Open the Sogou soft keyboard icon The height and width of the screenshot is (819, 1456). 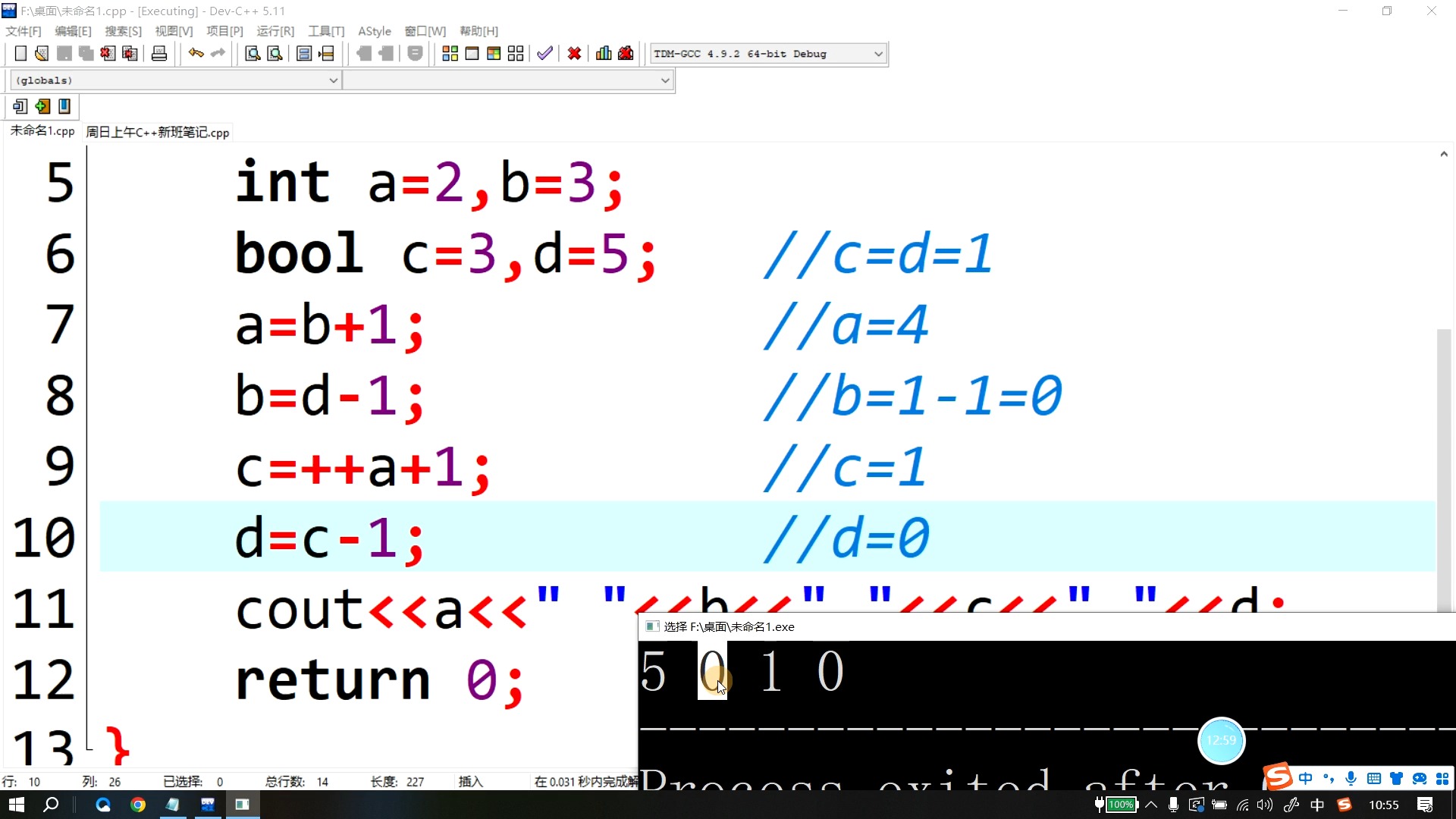1373,779
